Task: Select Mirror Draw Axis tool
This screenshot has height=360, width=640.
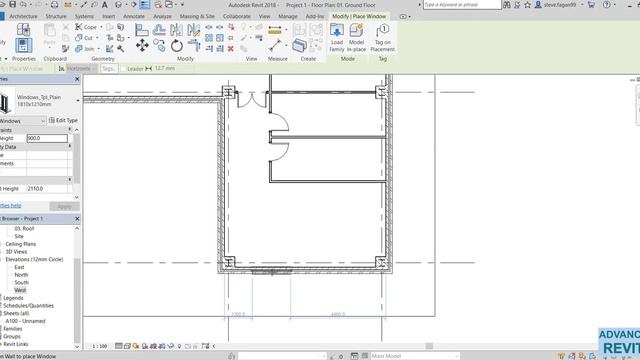Action: pos(193,30)
